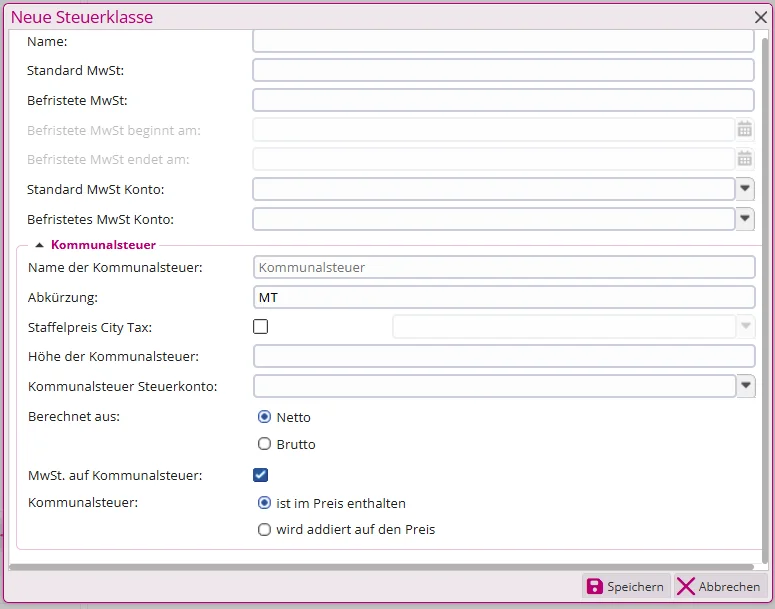Focus the Name der Kommunalsteuer field
The width and height of the screenshot is (775, 609).
pyautogui.click(x=504, y=267)
